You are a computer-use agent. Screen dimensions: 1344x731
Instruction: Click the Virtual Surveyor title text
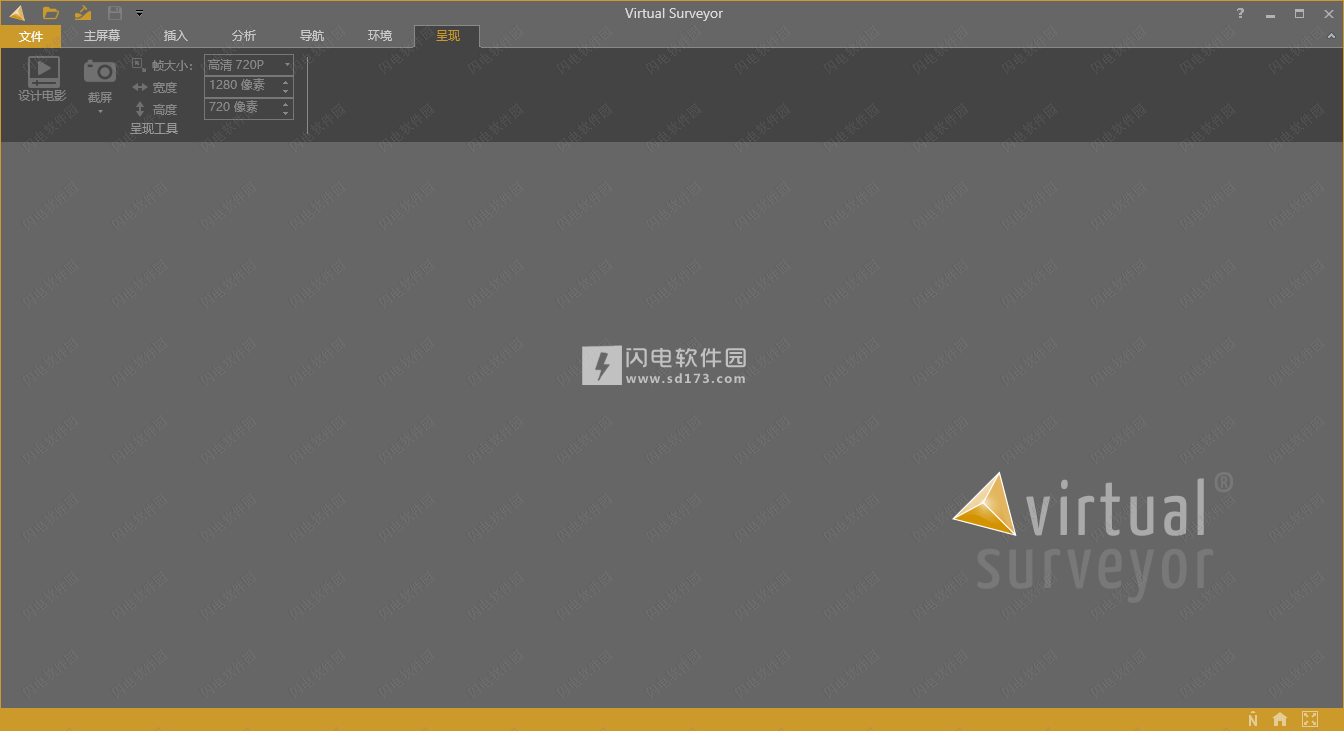(x=674, y=13)
